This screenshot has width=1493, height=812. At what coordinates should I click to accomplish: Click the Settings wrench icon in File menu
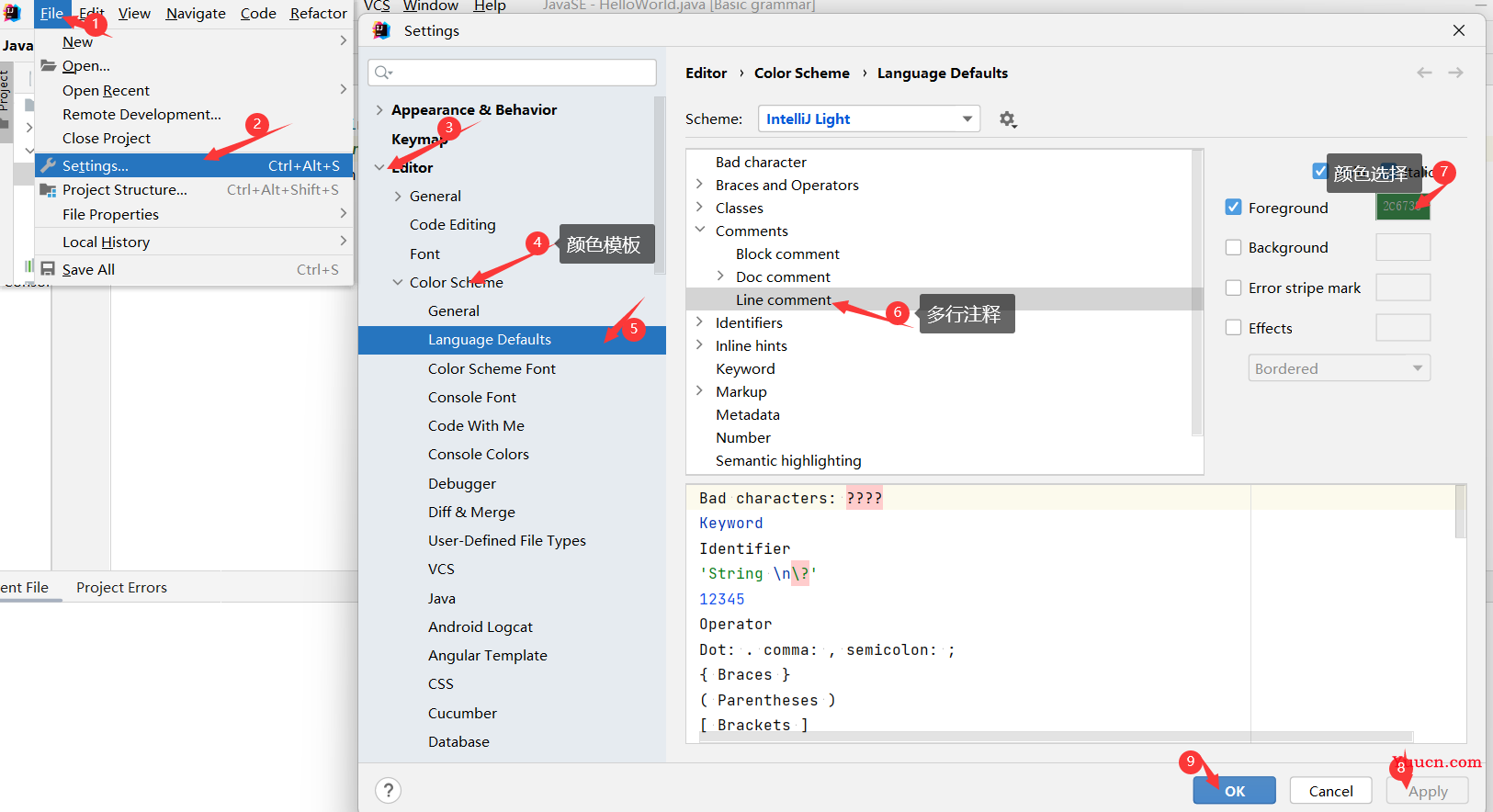point(48,165)
